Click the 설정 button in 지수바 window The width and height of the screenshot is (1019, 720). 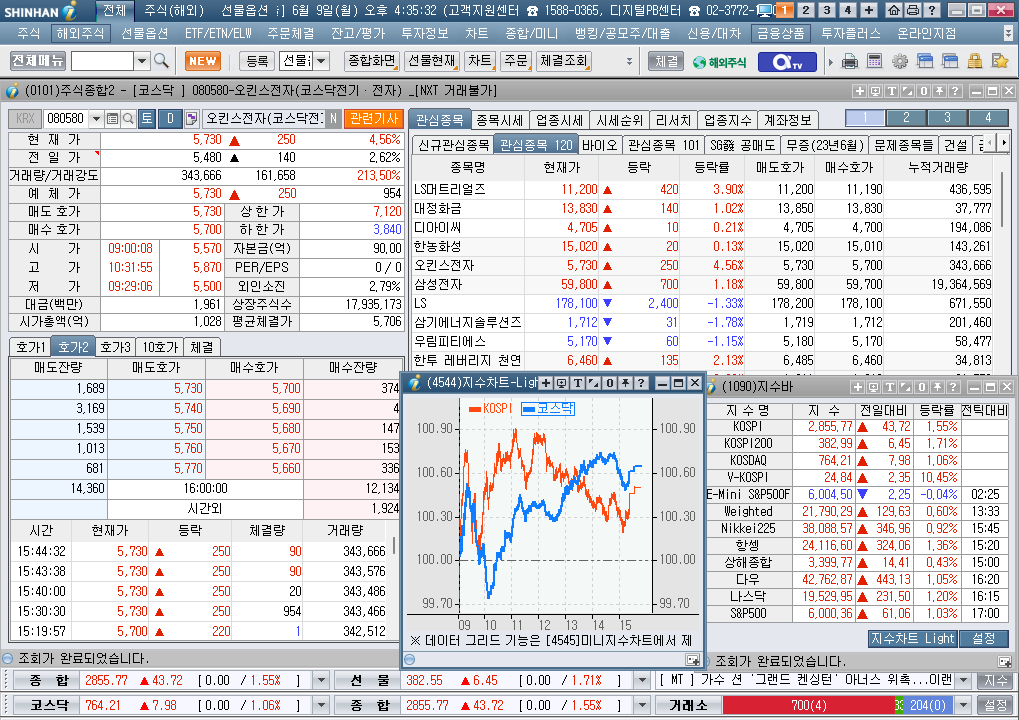pos(983,639)
